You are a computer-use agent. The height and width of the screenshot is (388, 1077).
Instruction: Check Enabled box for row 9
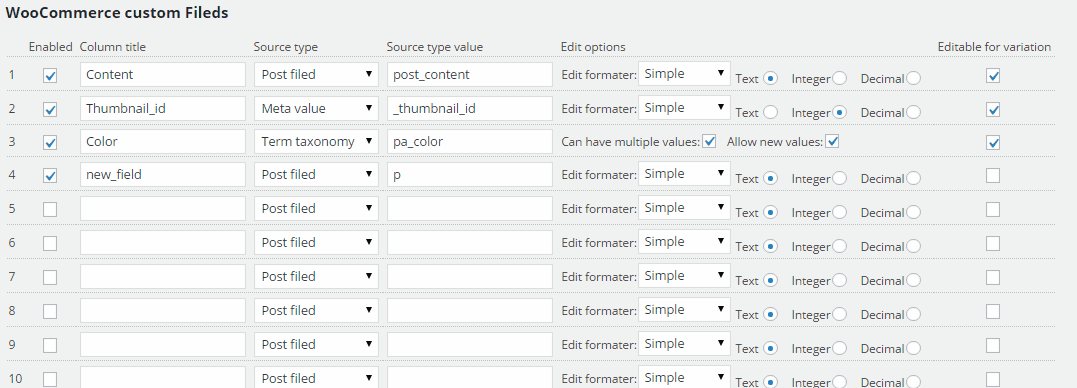click(x=50, y=345)
